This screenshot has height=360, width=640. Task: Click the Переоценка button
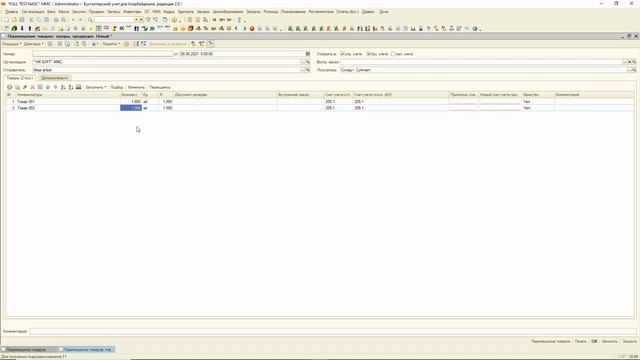160,87
